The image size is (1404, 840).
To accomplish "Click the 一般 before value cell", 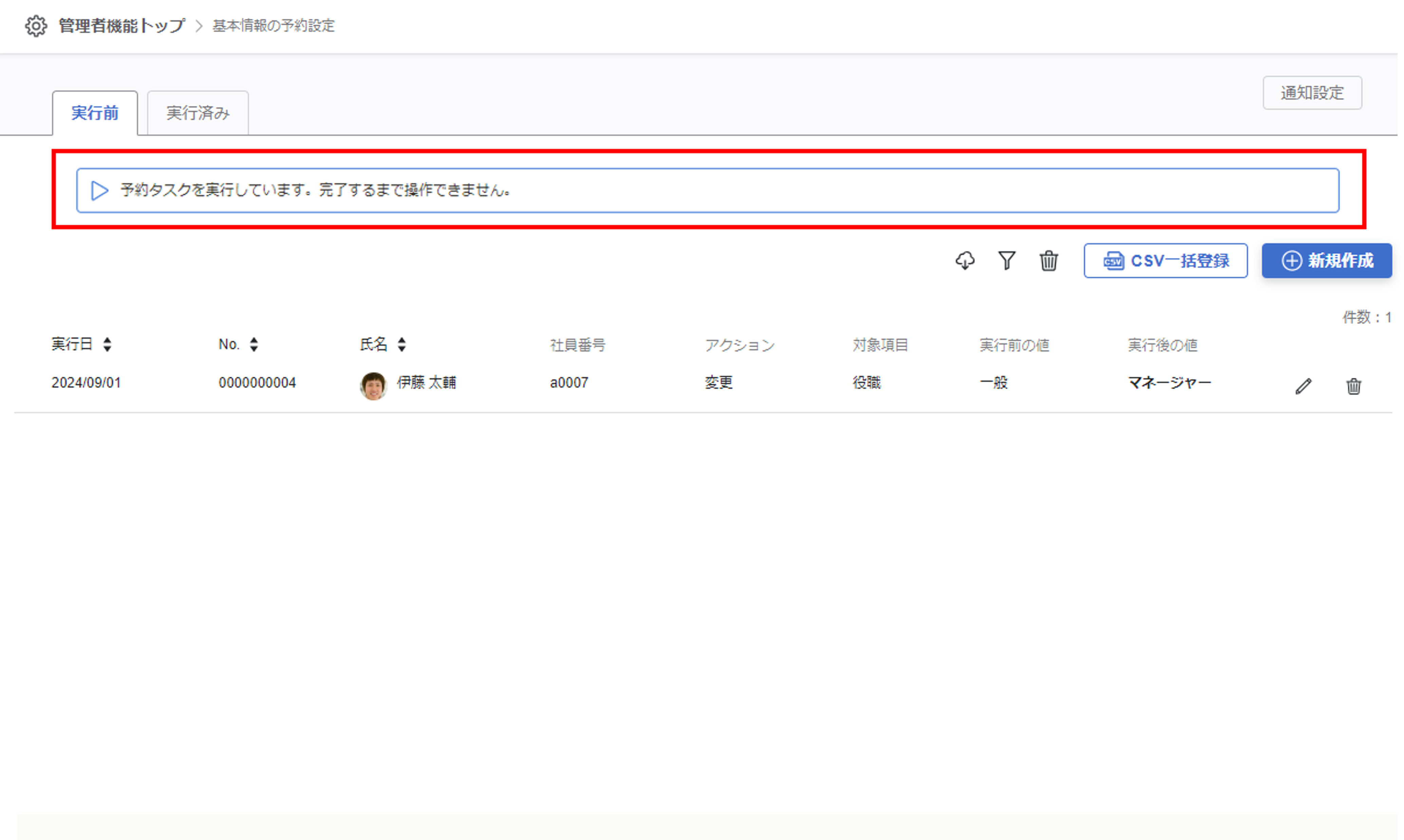I will point(994,383).
